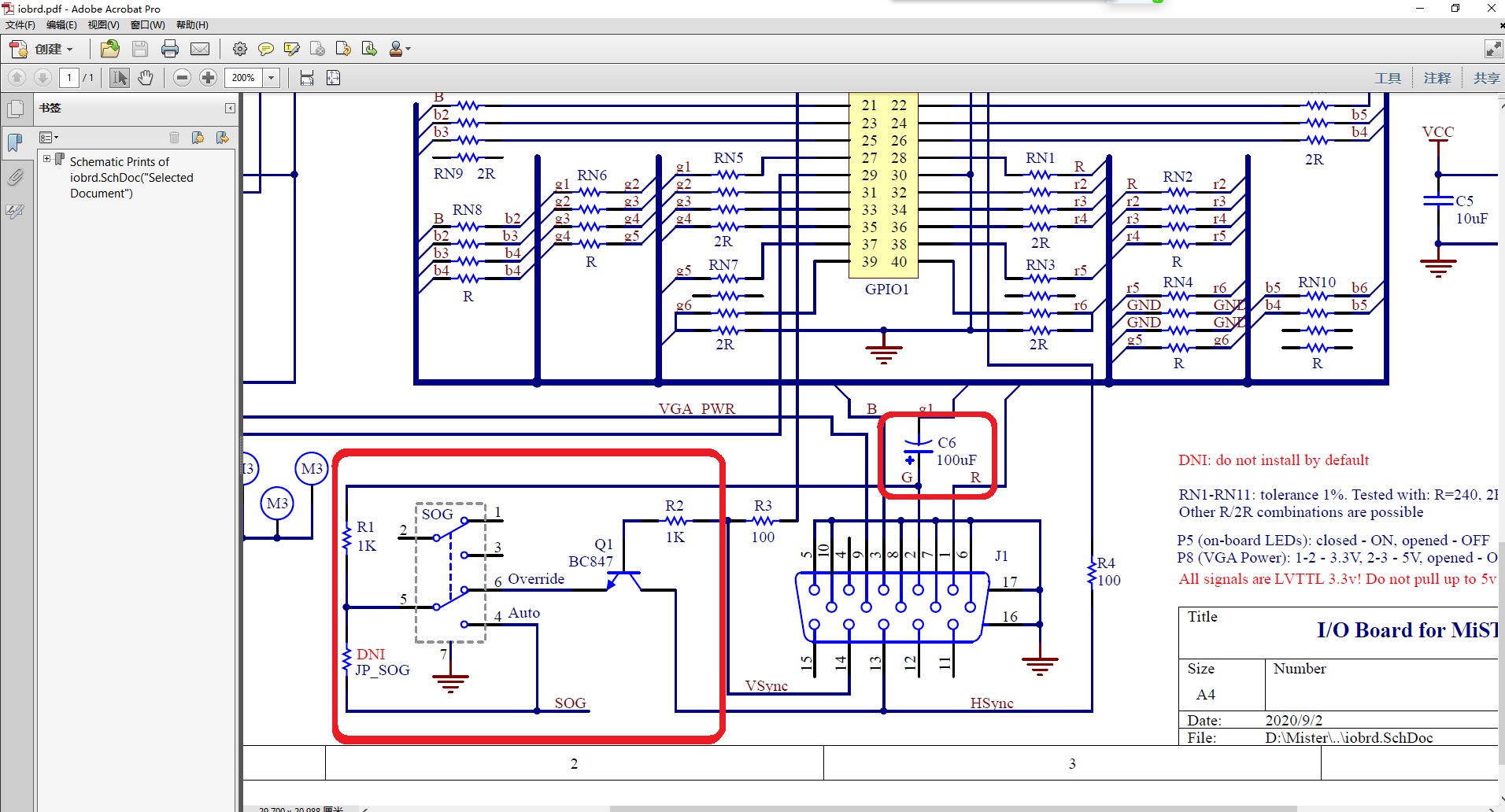
Task: Click the Save floppy disk icon
Action: pos(140,49)
